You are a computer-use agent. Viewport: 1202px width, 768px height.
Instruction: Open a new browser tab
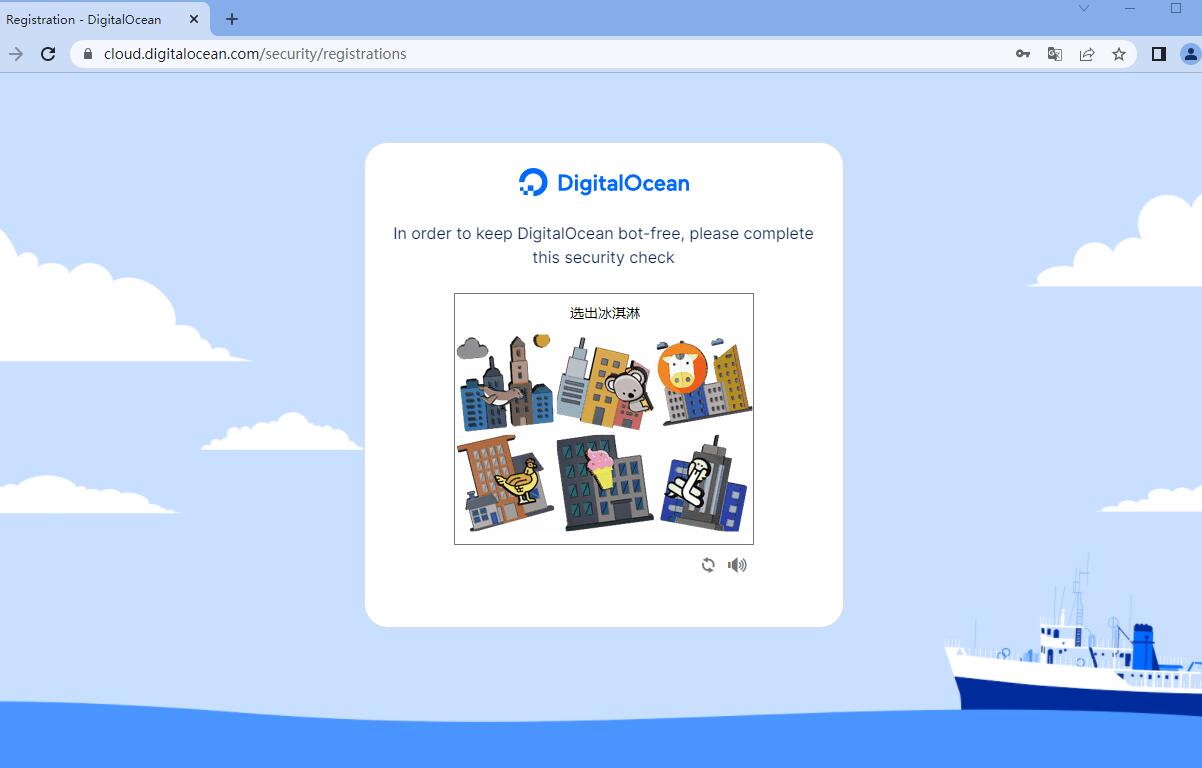(232, 19)
